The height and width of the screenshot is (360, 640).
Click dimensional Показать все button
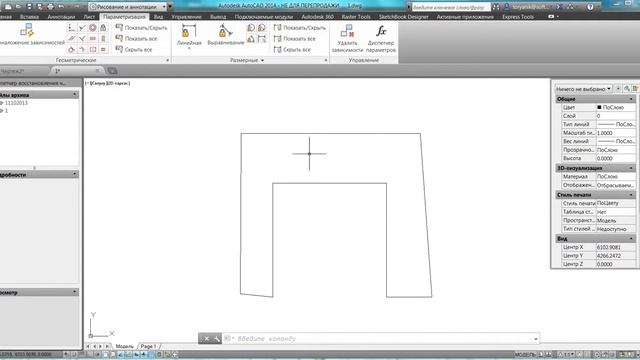[x=295, y=38]
